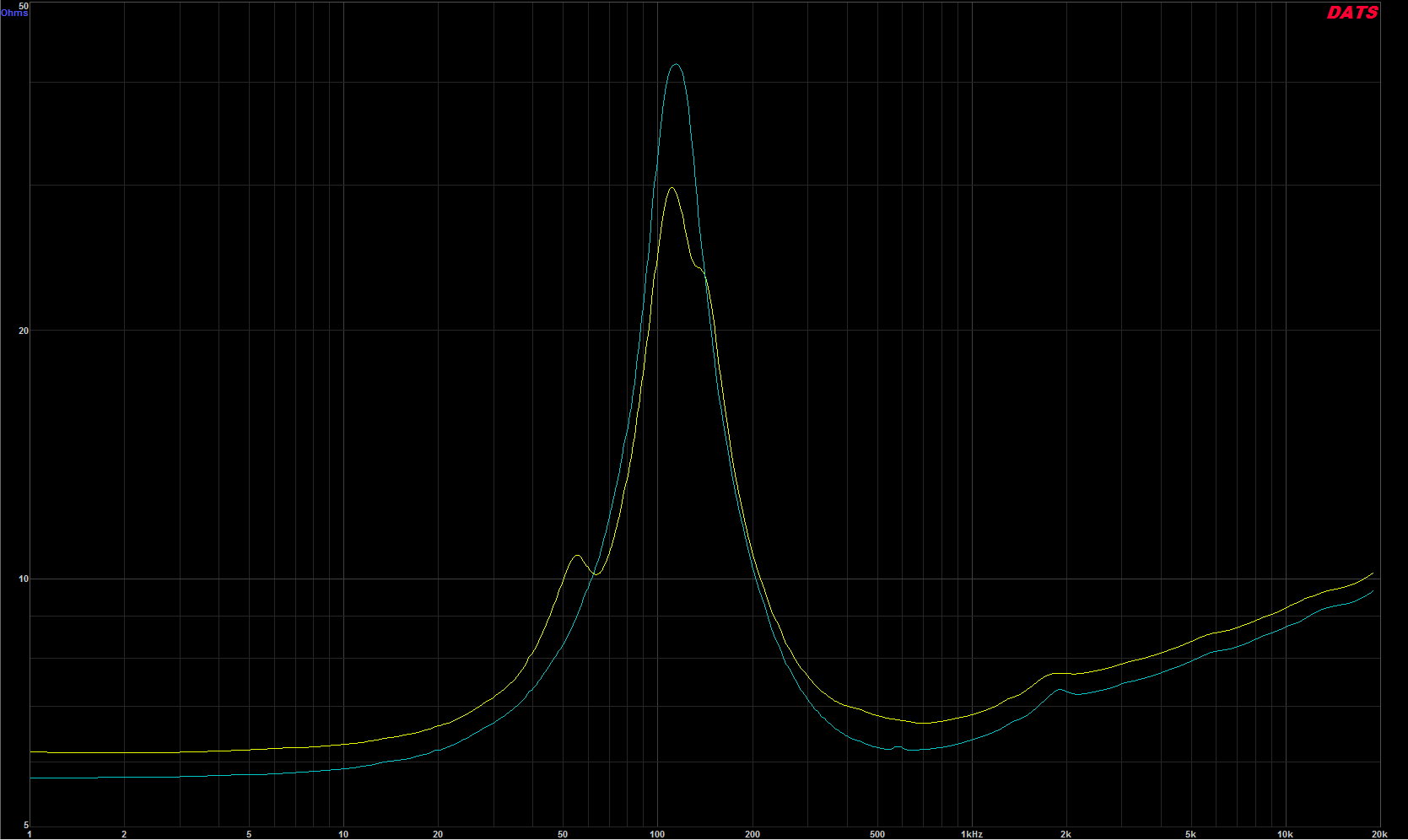This screenshot has height=840, width=1408.
Task: Click the 20k frequency axis label
Action: coord(1379,835)
